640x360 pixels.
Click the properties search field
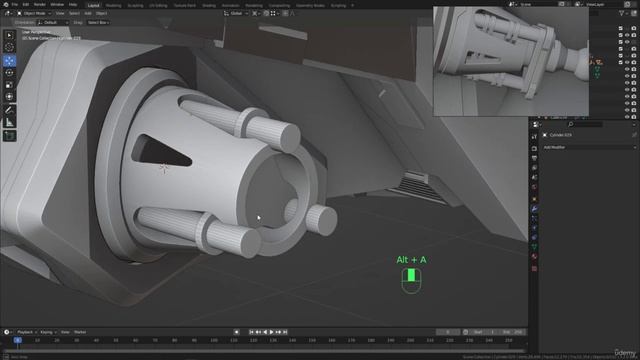coord(584,124)
